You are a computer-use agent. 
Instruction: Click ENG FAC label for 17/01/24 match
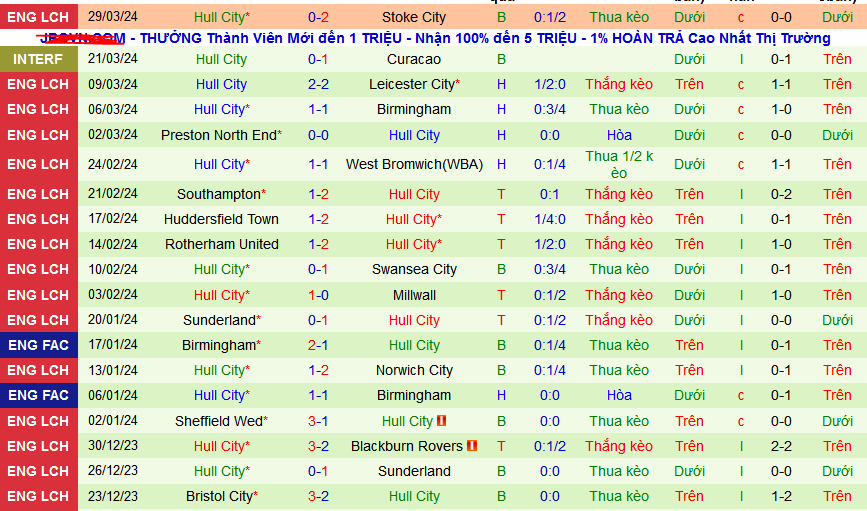coord(38,345)
